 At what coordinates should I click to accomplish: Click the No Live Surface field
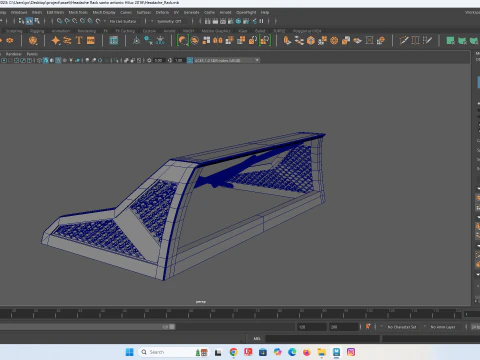(123, 21)
